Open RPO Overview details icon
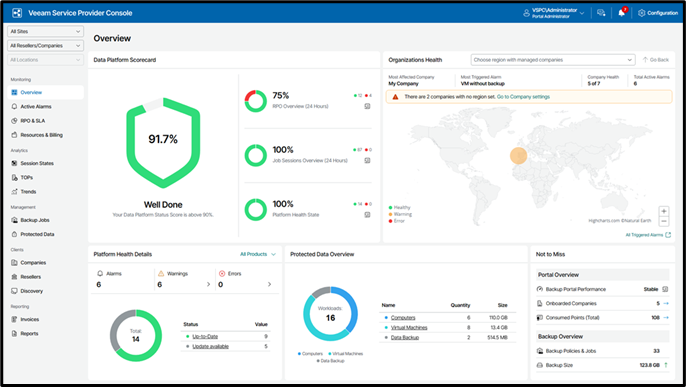 [368, 106]
